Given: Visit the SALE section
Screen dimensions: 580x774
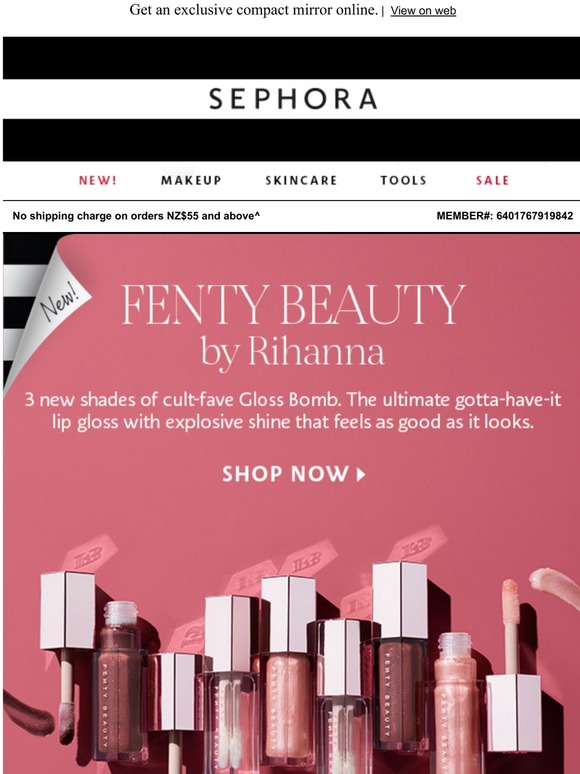Looking at the screenshot, I should 492,180.
